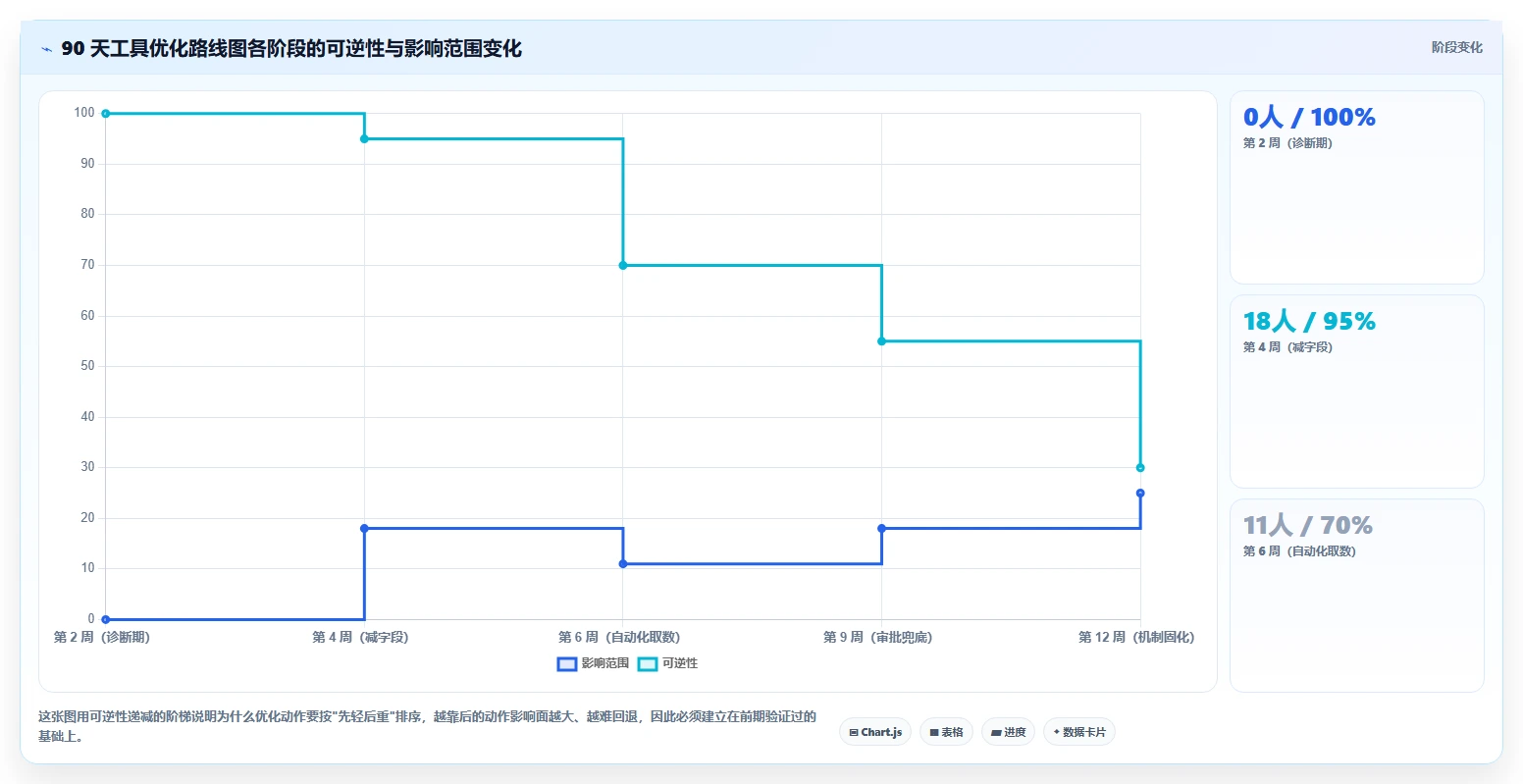Select the 表格 tag chip

tap(946, 732)
